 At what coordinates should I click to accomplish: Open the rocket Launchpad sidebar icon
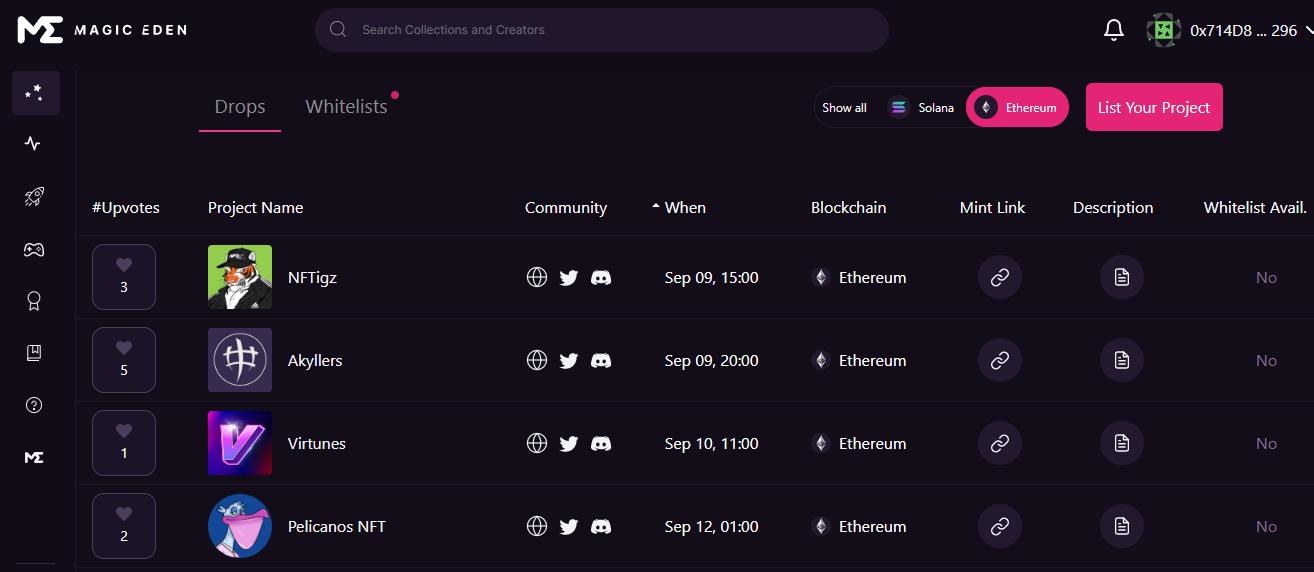click(34, 197)
